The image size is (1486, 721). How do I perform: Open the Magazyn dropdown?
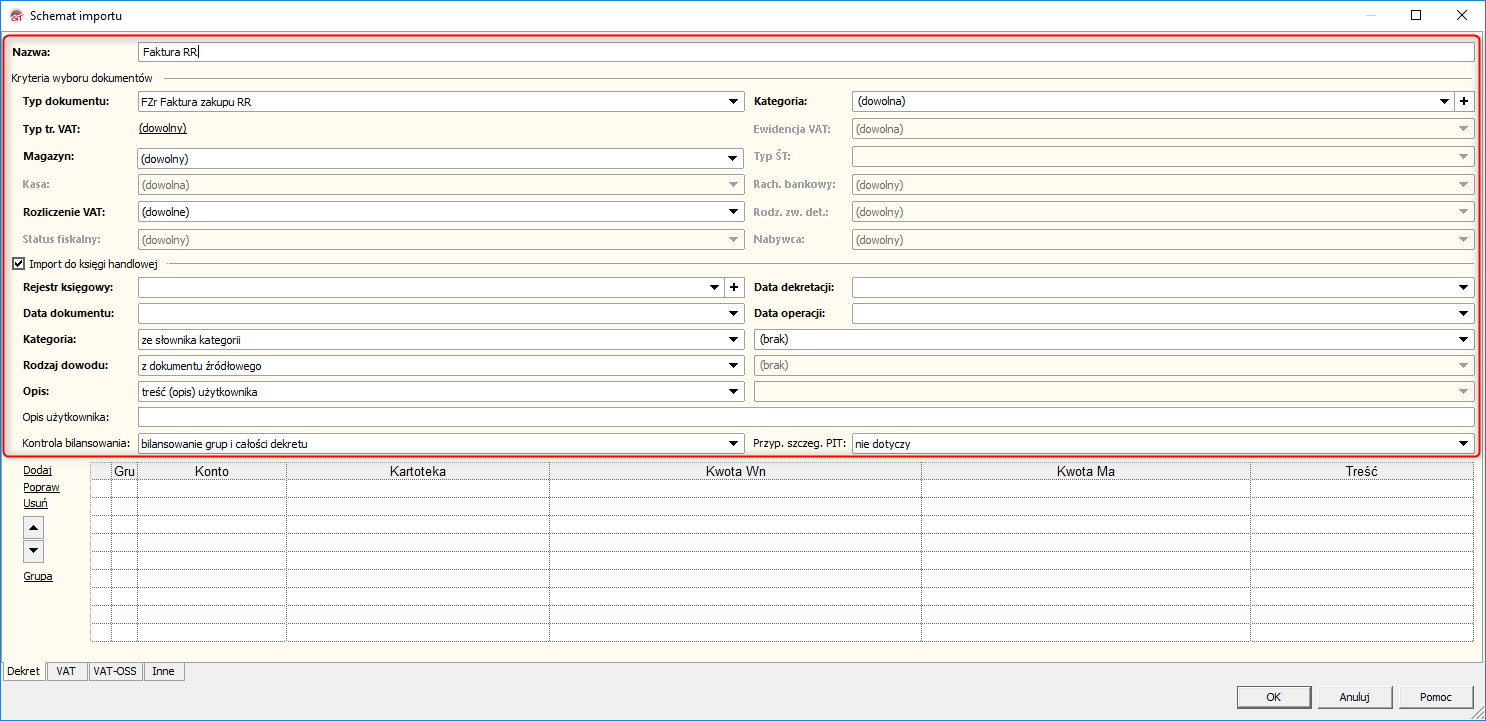point(733,158)
